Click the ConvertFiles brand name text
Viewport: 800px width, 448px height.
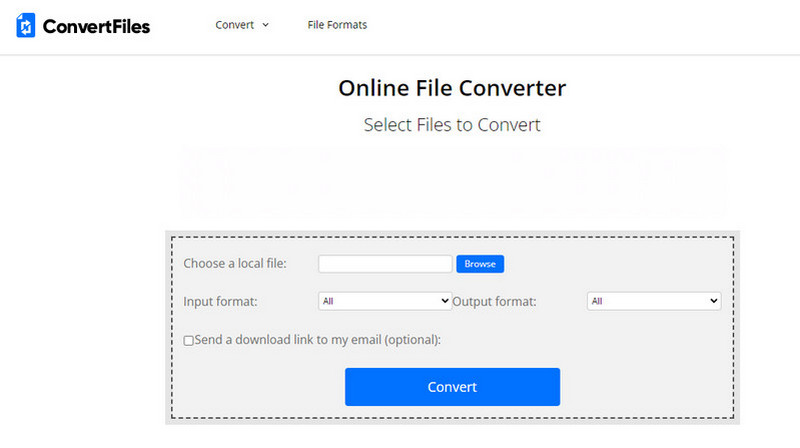pyautogui.click(x=96, y=26)
